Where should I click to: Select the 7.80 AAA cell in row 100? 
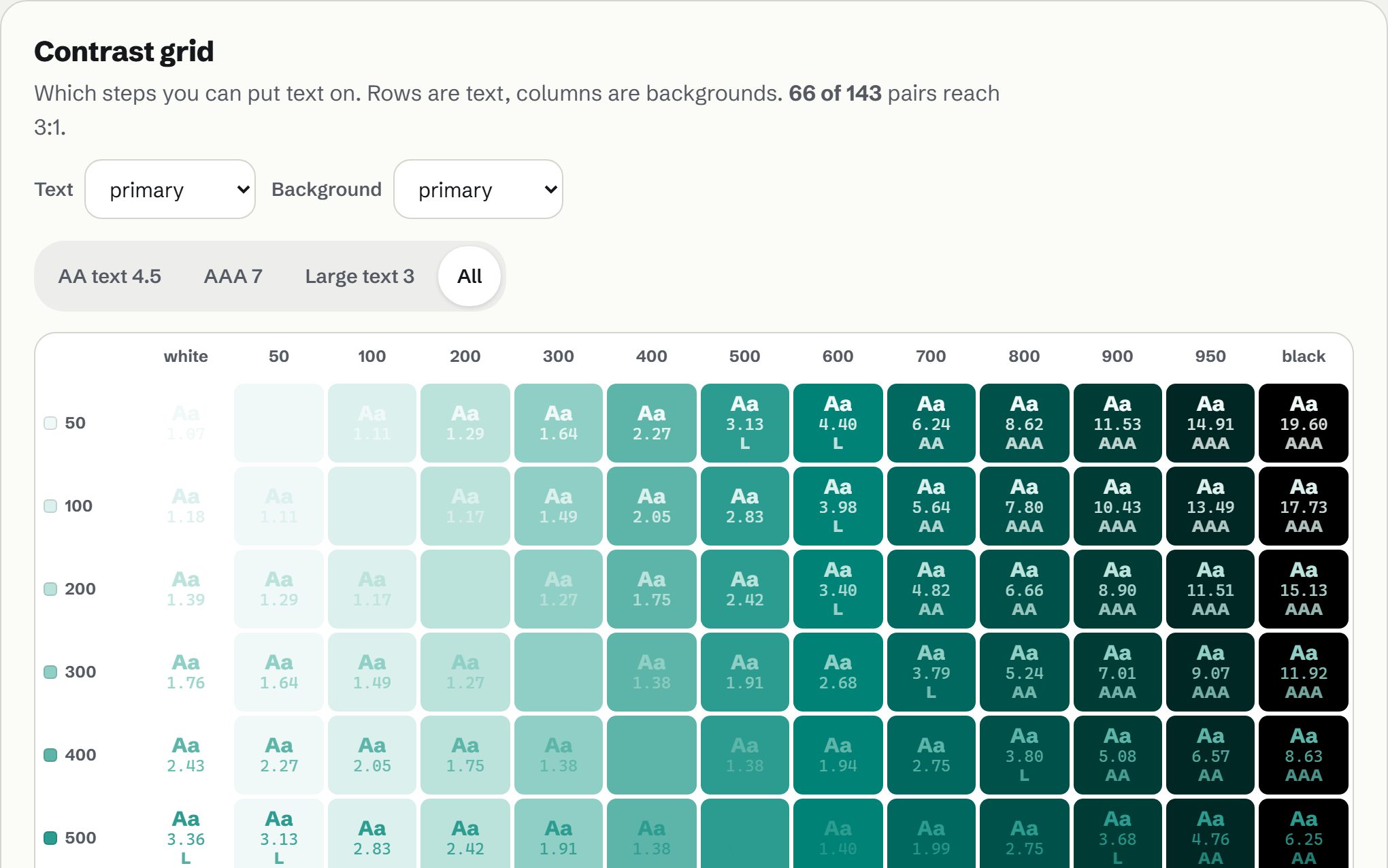coord(1024,506)
